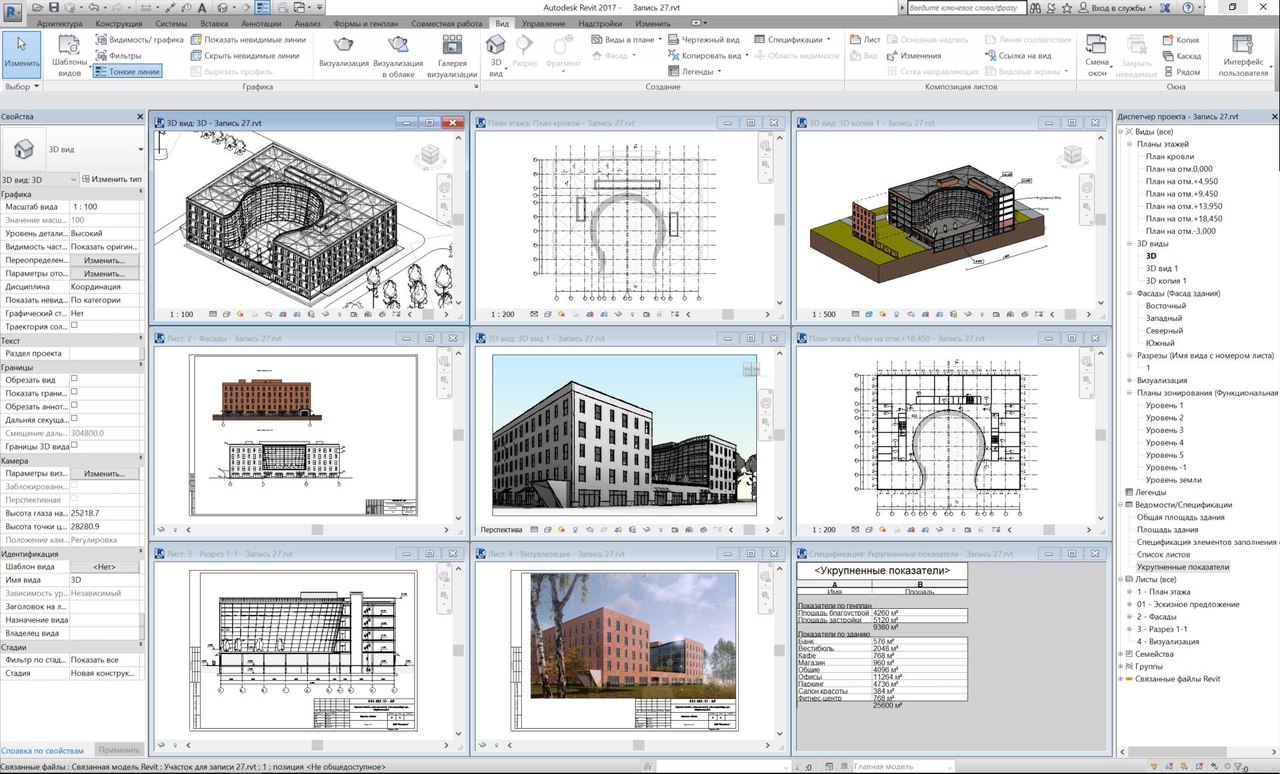Select the Фильтры tool in ribbon

[x=118, y=56]
